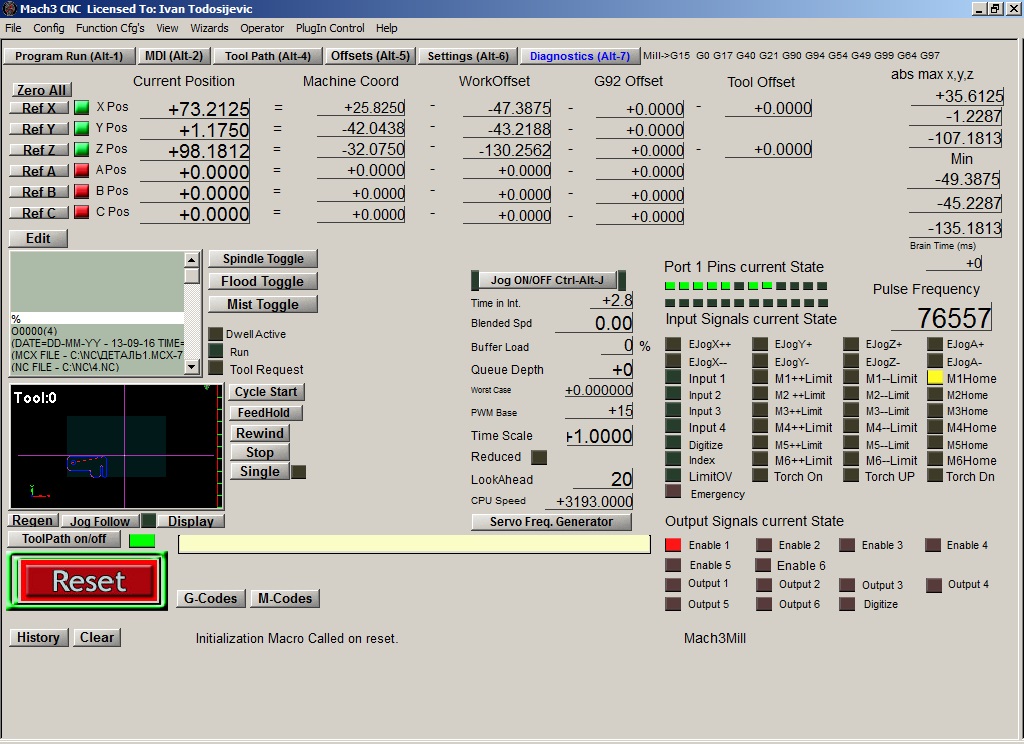Toggle jogging with Jog ON/OFF Ctrl-Alt-J
1024x744 pixels.
point(547,280)
